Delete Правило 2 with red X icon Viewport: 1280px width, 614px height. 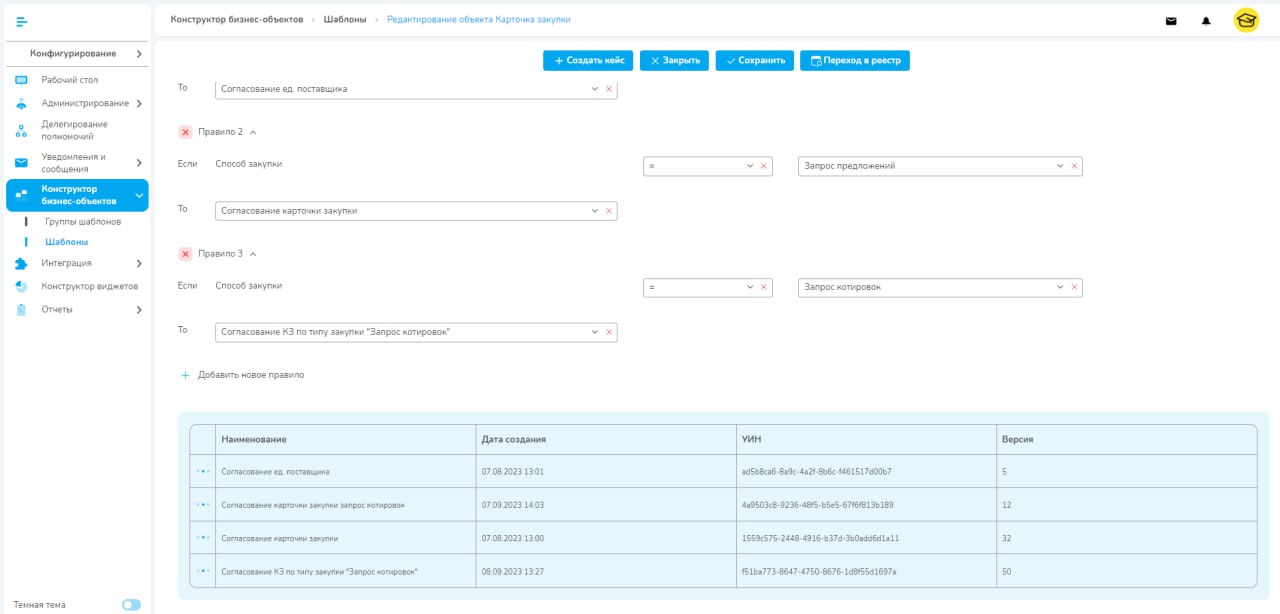(x=185, y=132)
